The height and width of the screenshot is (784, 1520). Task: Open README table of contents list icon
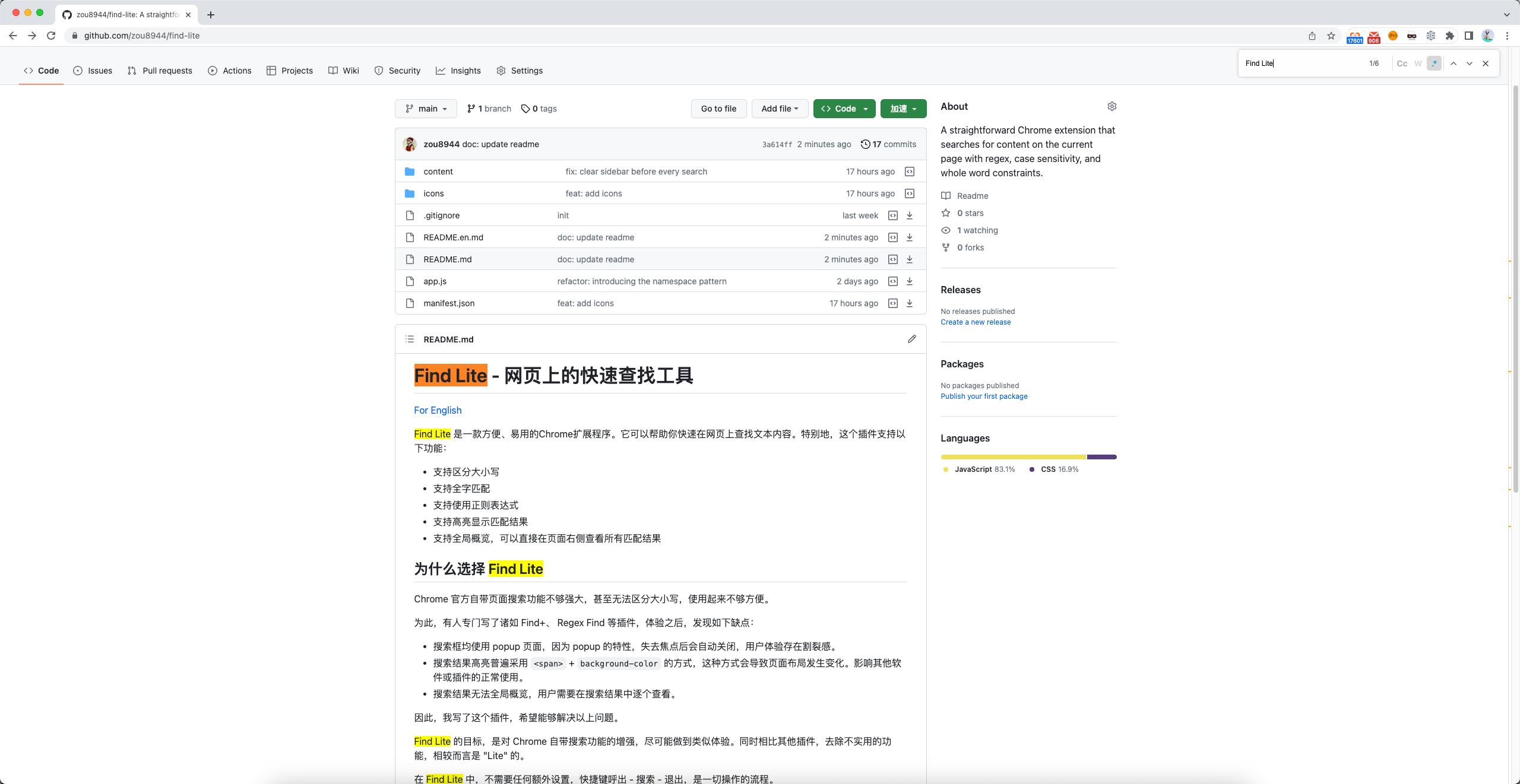(x=409, y=339)
